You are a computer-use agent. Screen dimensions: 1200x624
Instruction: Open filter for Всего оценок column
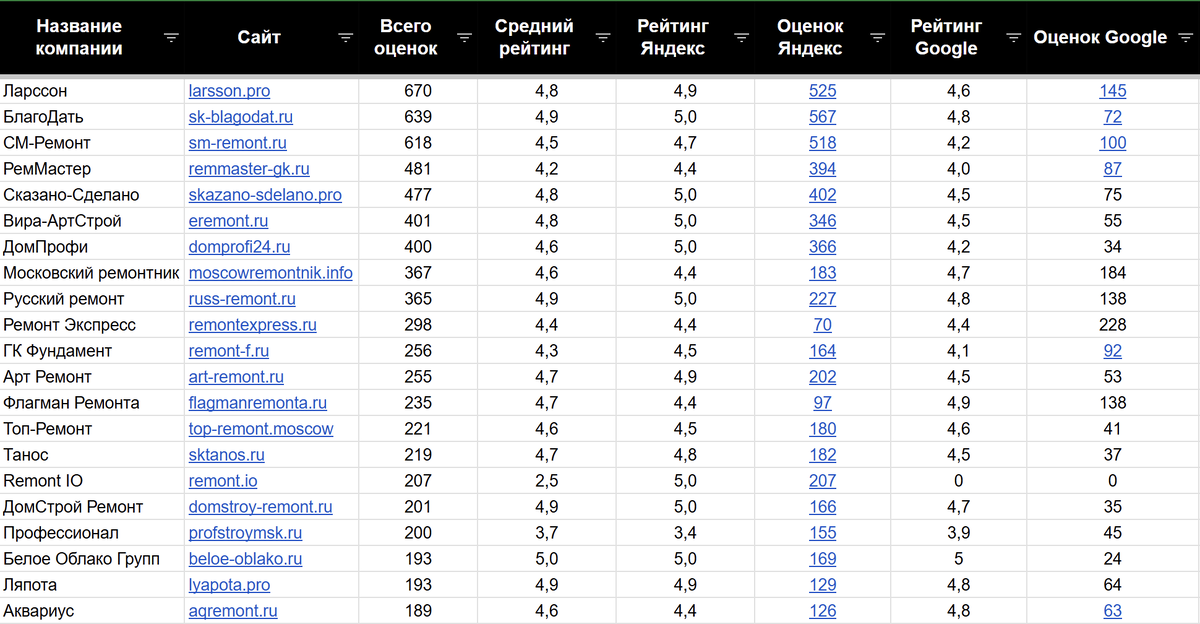point(464,38)
